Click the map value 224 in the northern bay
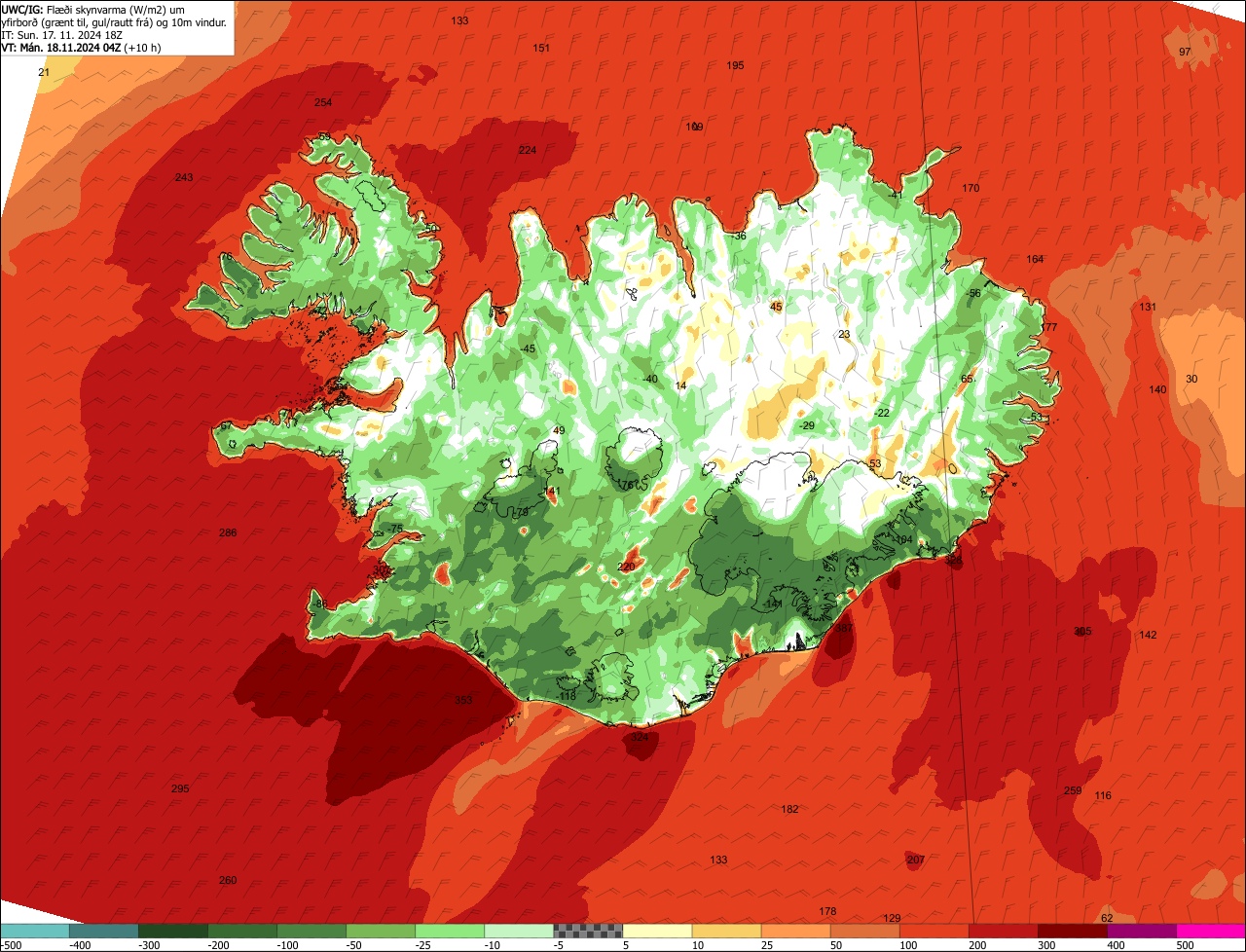The image size is (1246, 952). 528,150
